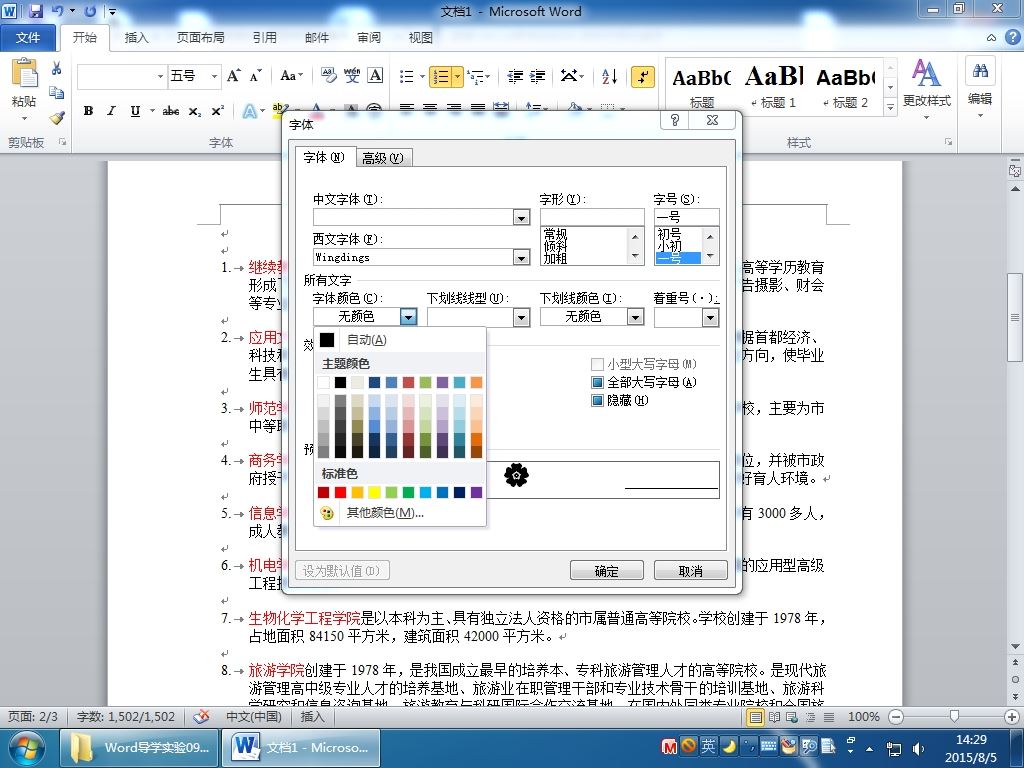Select 初号 in the 字号 list
The image size is (1024, 768).
click(x=669, y=233)
